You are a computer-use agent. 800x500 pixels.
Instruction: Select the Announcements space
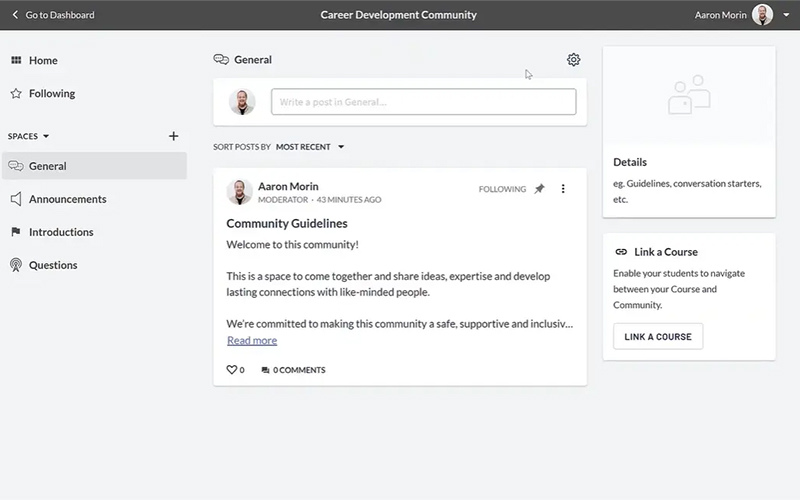pos(67,199)
